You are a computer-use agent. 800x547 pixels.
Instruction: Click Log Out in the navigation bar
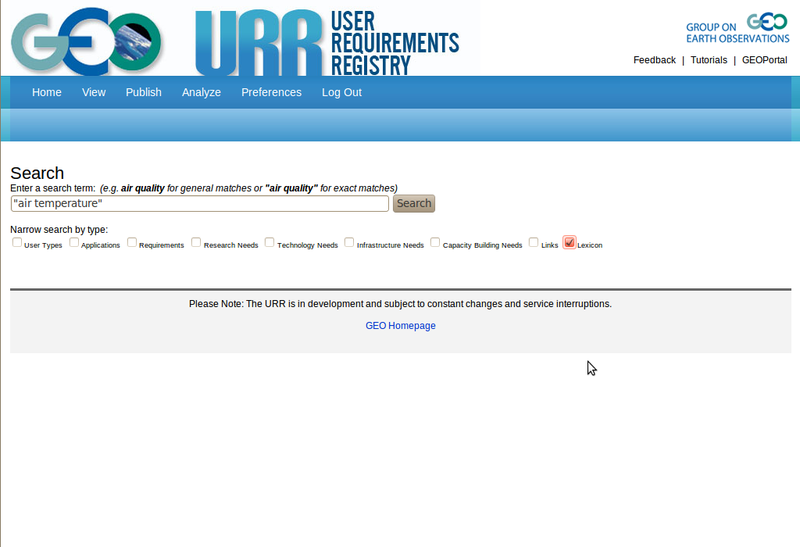point(342,92)
